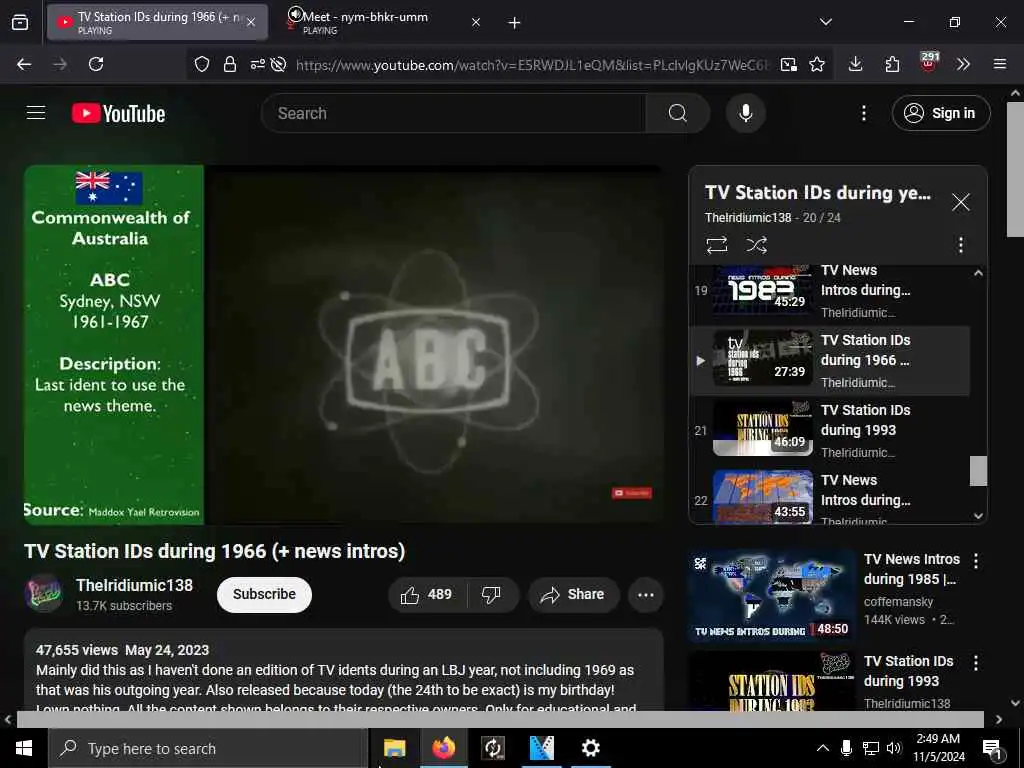The width and height of the screenshot is (1024, 768).
Task: Open recommended TV Station IDs during 1993 title
Action: click(x=908, y=671)
